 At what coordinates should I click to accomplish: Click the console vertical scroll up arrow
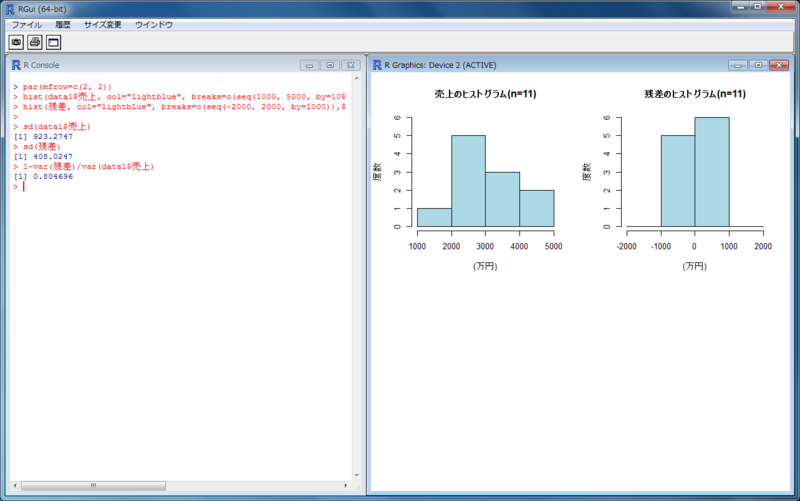(357, 79)
